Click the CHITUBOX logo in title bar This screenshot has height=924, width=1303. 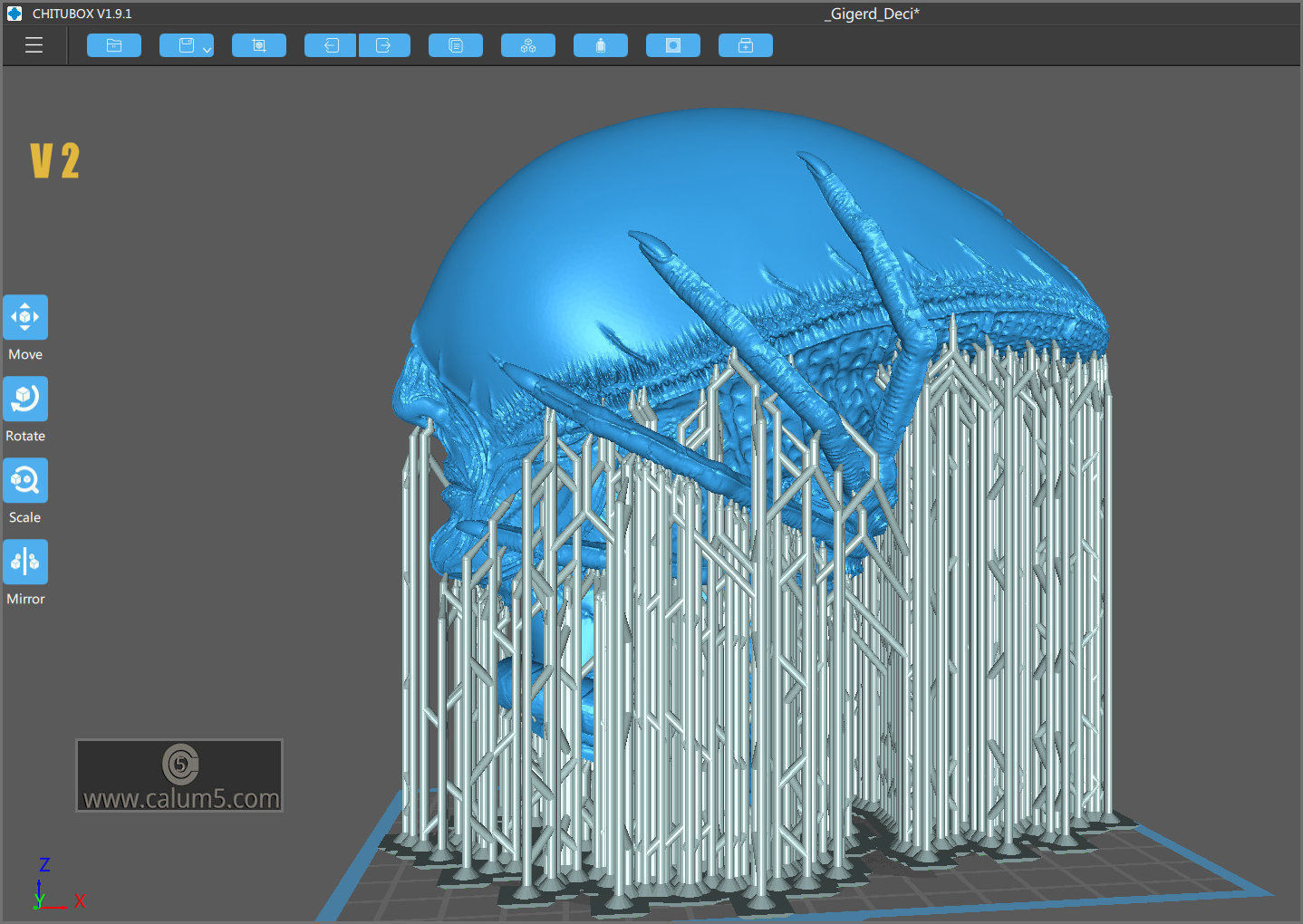click(14, 14)
